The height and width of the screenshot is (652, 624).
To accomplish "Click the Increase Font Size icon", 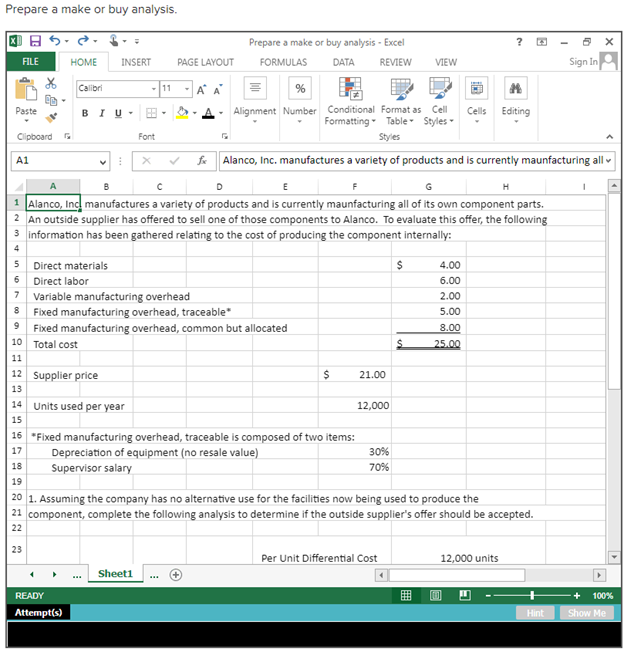I will pyautogui.click(x=201, y=89).
